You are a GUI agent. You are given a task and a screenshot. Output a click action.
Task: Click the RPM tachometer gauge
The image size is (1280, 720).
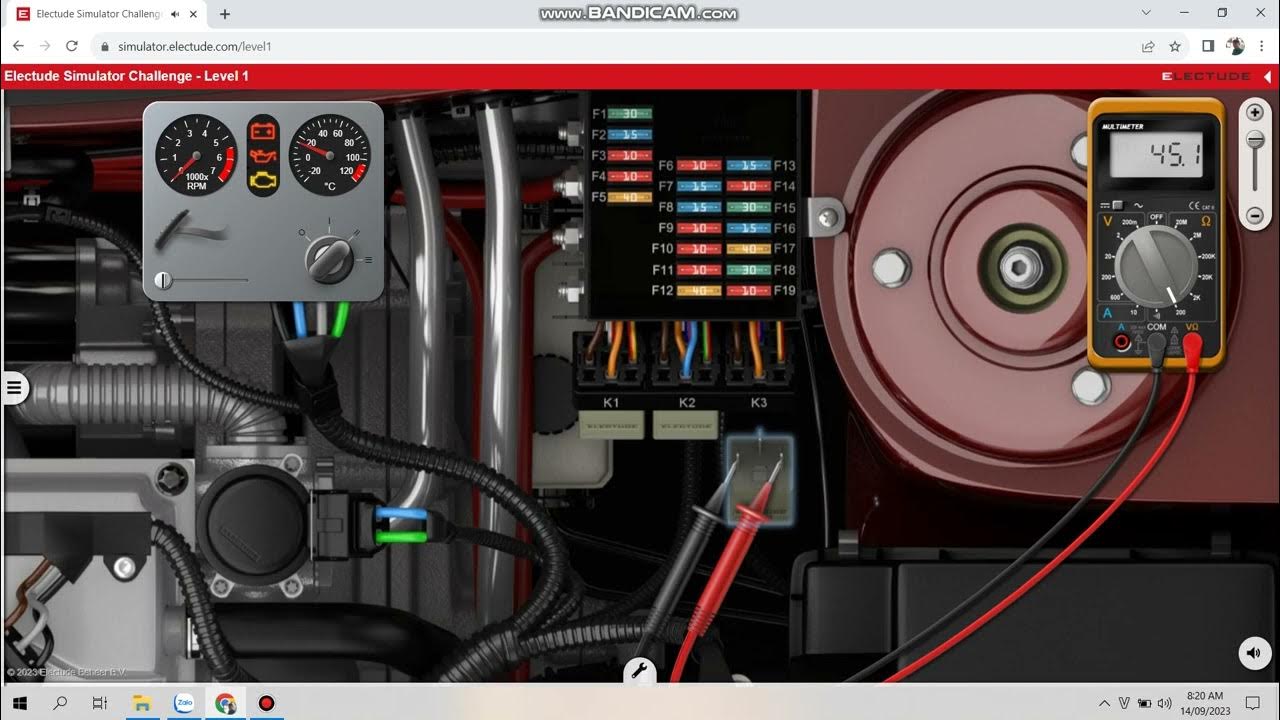click(196, 155)
